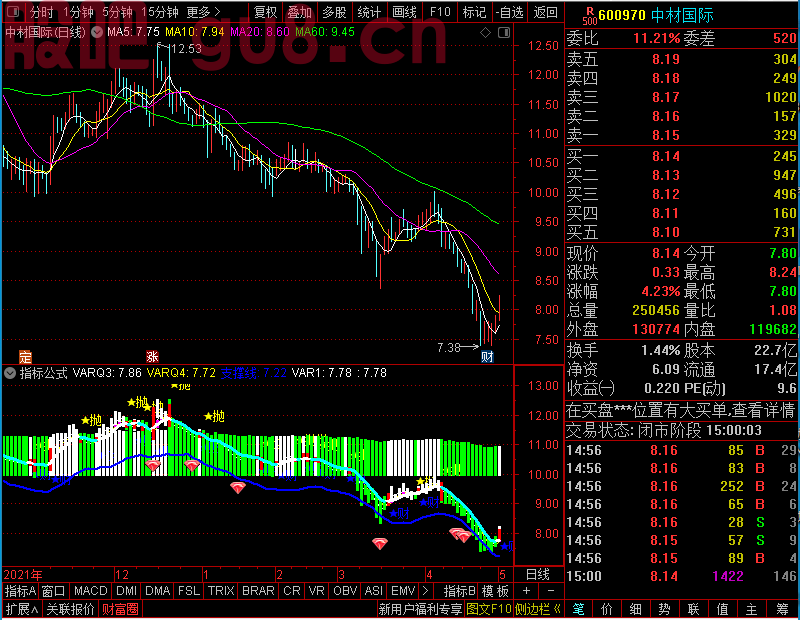The height and width of the screenshot is (620, 800).
Task: Switch indicator to VR
Action: (x=316, y=591)
